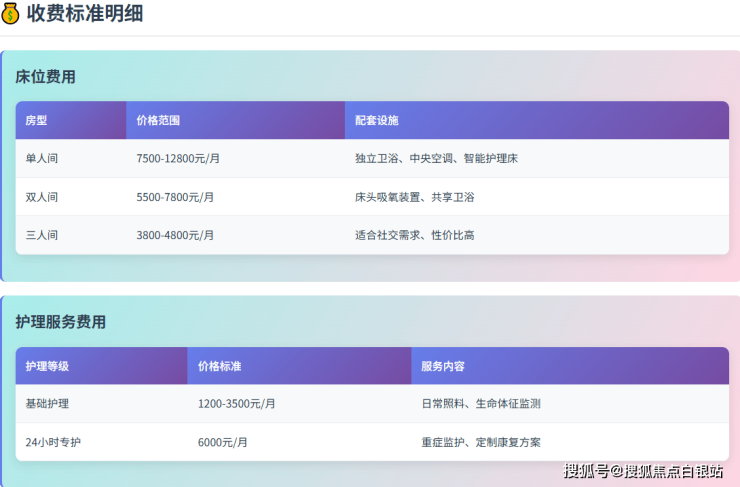This screenshot has height=487, width=740.
Task: Click the 5500-7800元/月 price cell
Action: [175, 197]
